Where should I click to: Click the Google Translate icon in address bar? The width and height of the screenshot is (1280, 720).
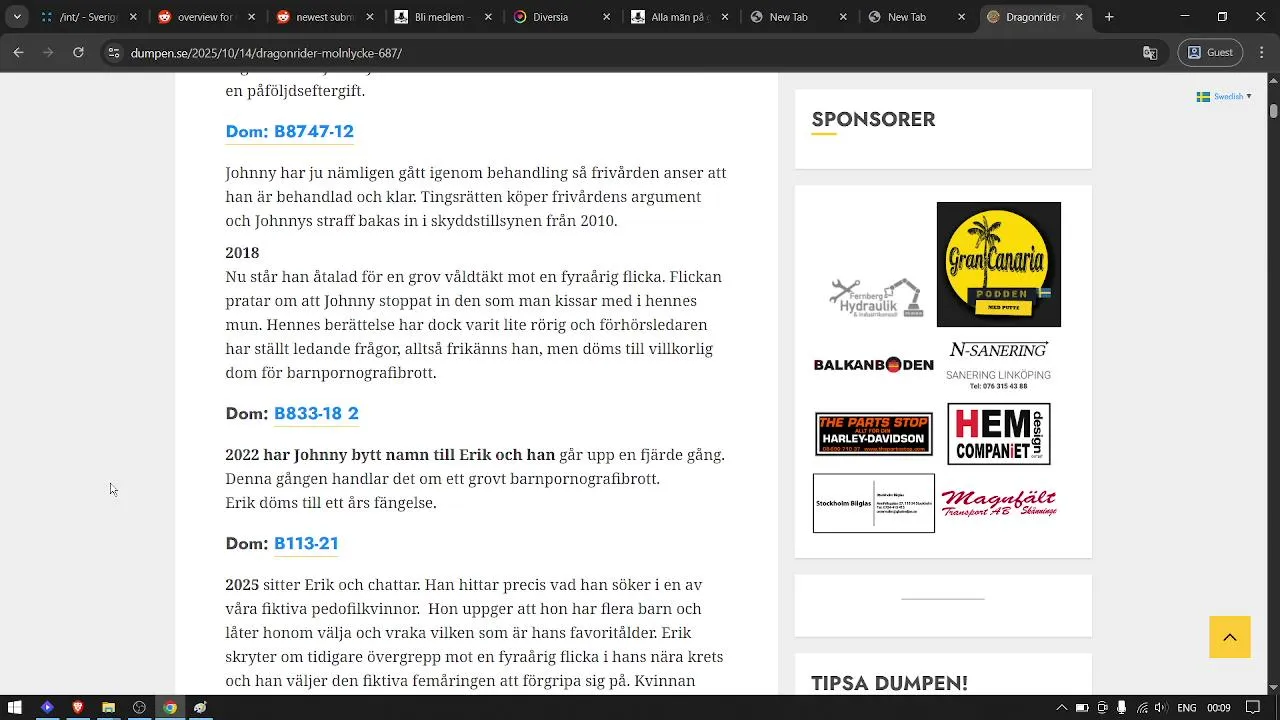click(1150, 53)
